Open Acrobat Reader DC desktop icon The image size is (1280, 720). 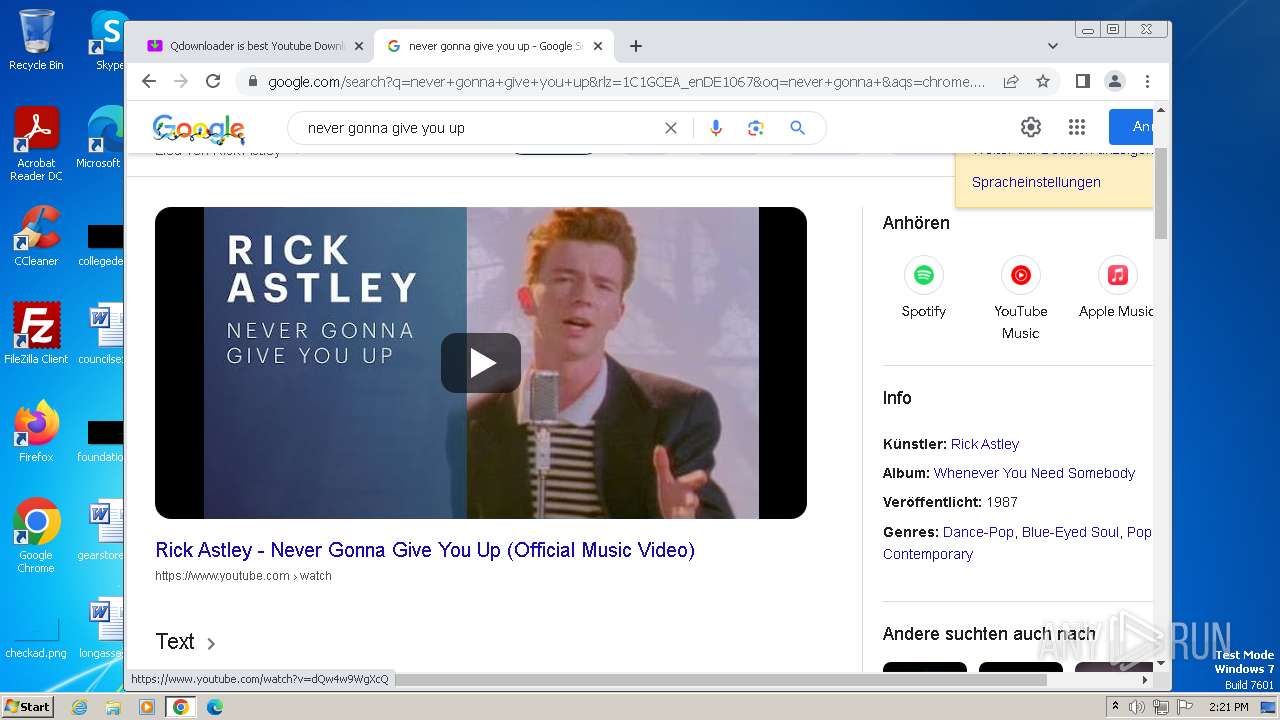(36, 144)
